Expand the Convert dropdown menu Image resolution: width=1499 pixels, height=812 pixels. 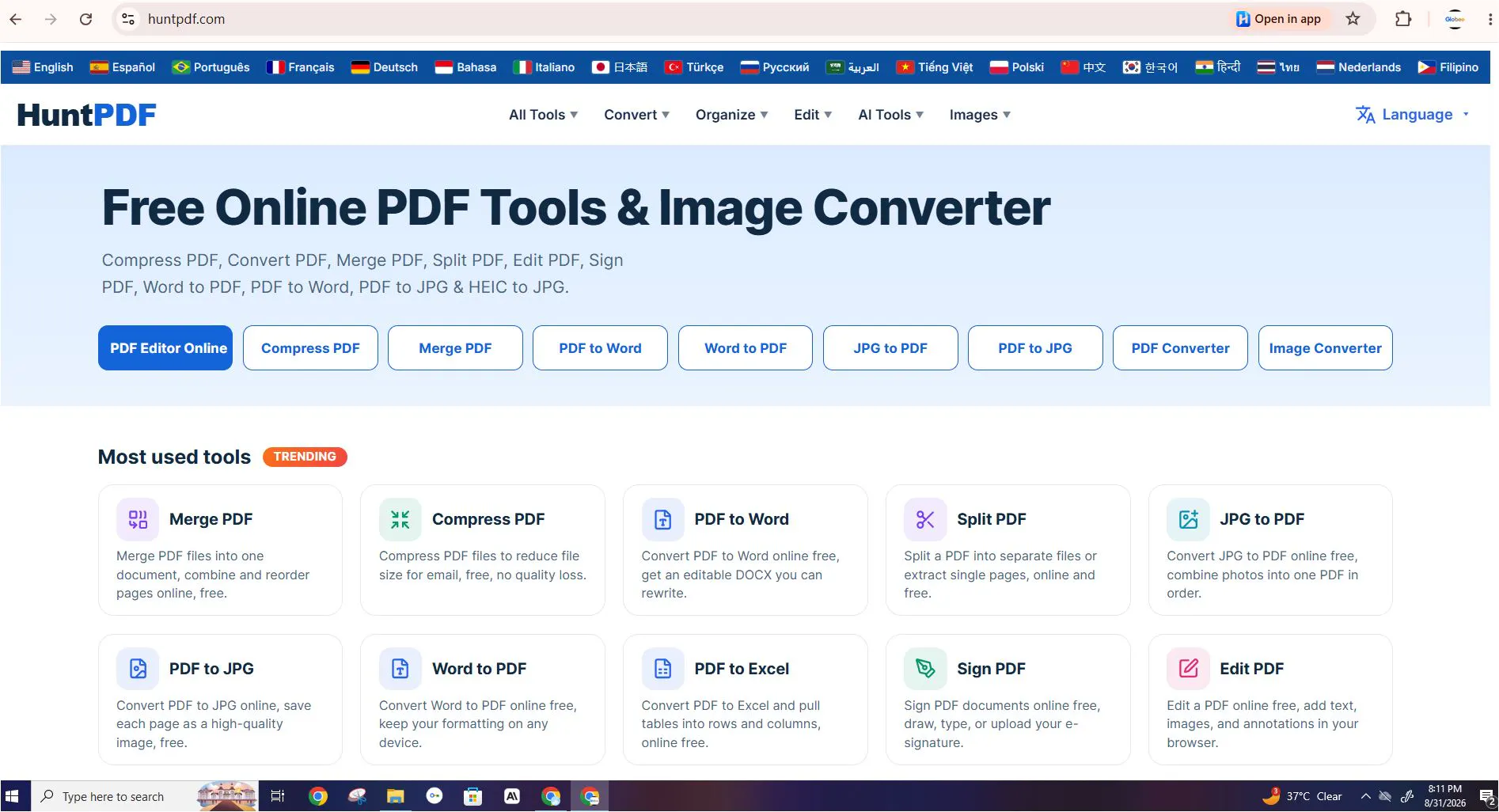click(636, 115)
